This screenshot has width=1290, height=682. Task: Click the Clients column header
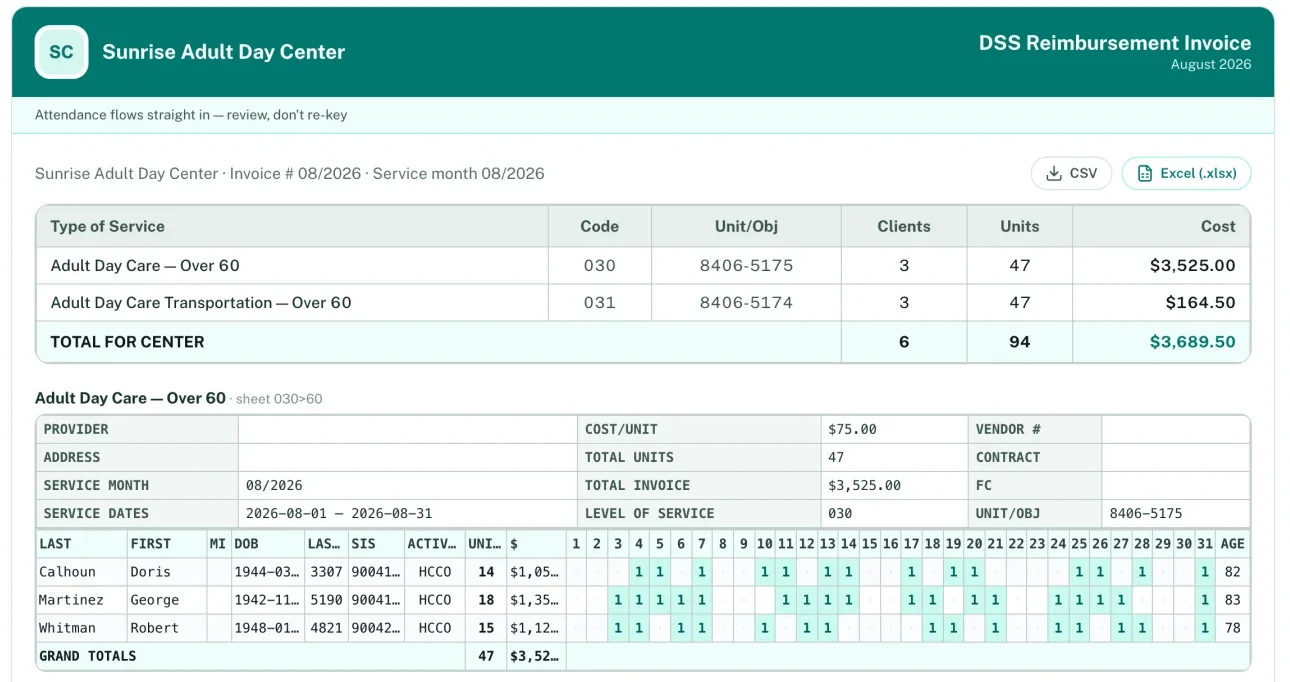(x=904, y=226)
